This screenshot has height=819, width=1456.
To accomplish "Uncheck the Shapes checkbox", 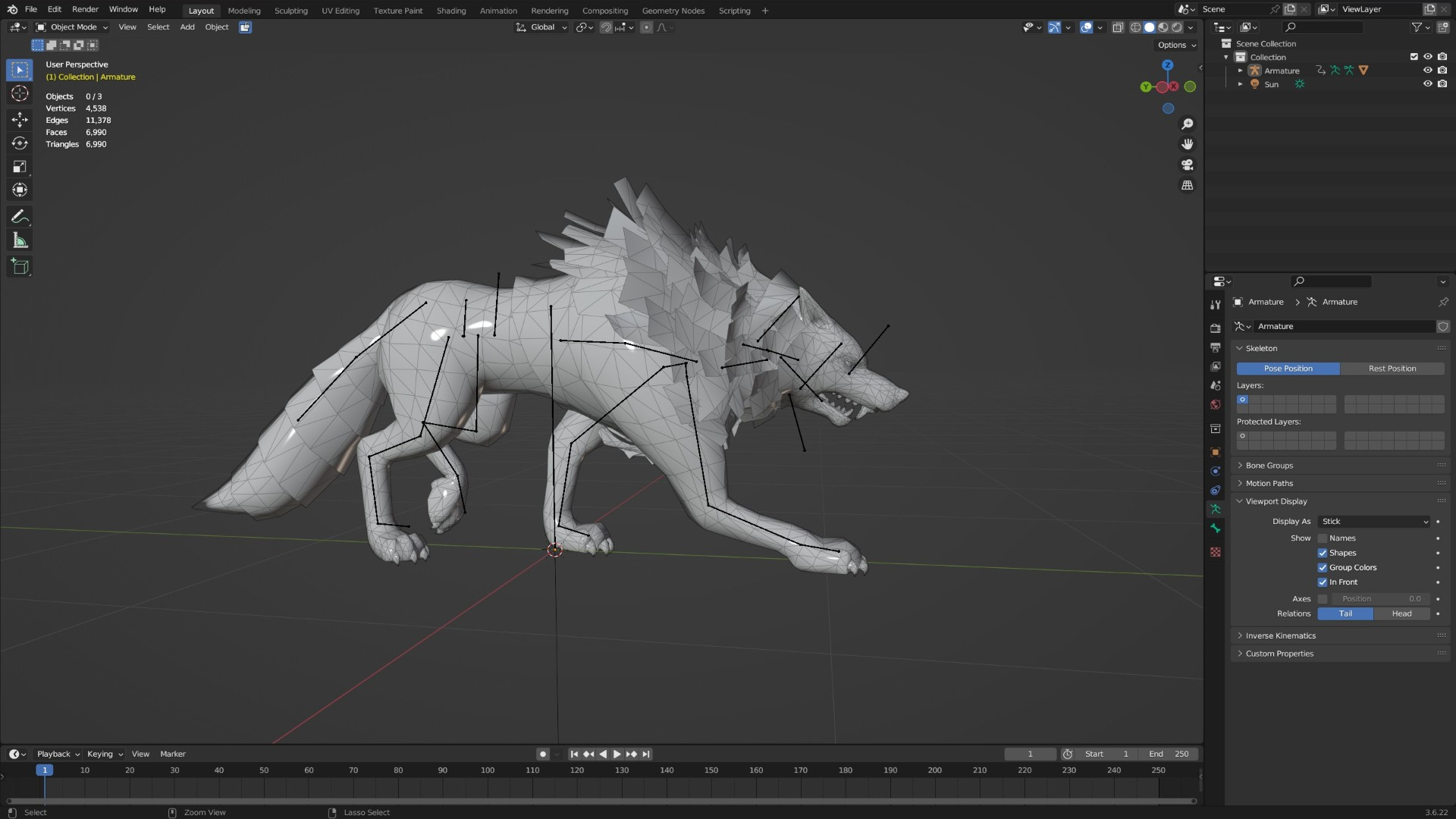I will pyautogui.click(x=1323, y=553).
